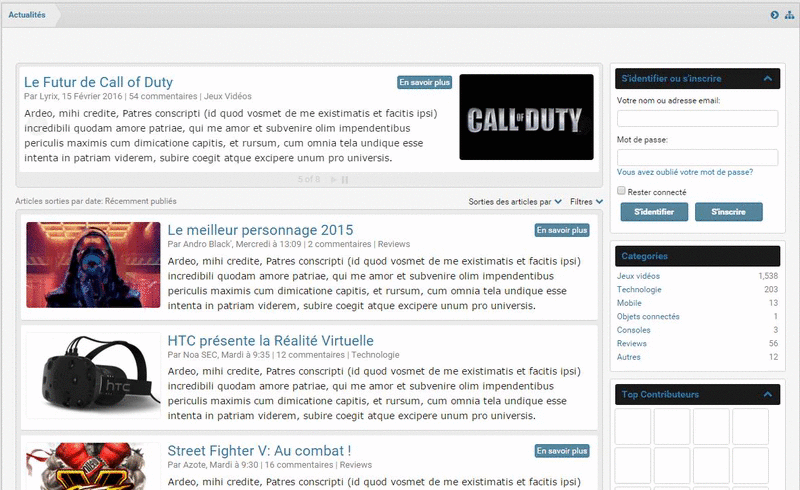The width and height of the screenshot is (800, 490).
Task: Click En savoir plus for Street Fighter V
Action: pos(562,451)
